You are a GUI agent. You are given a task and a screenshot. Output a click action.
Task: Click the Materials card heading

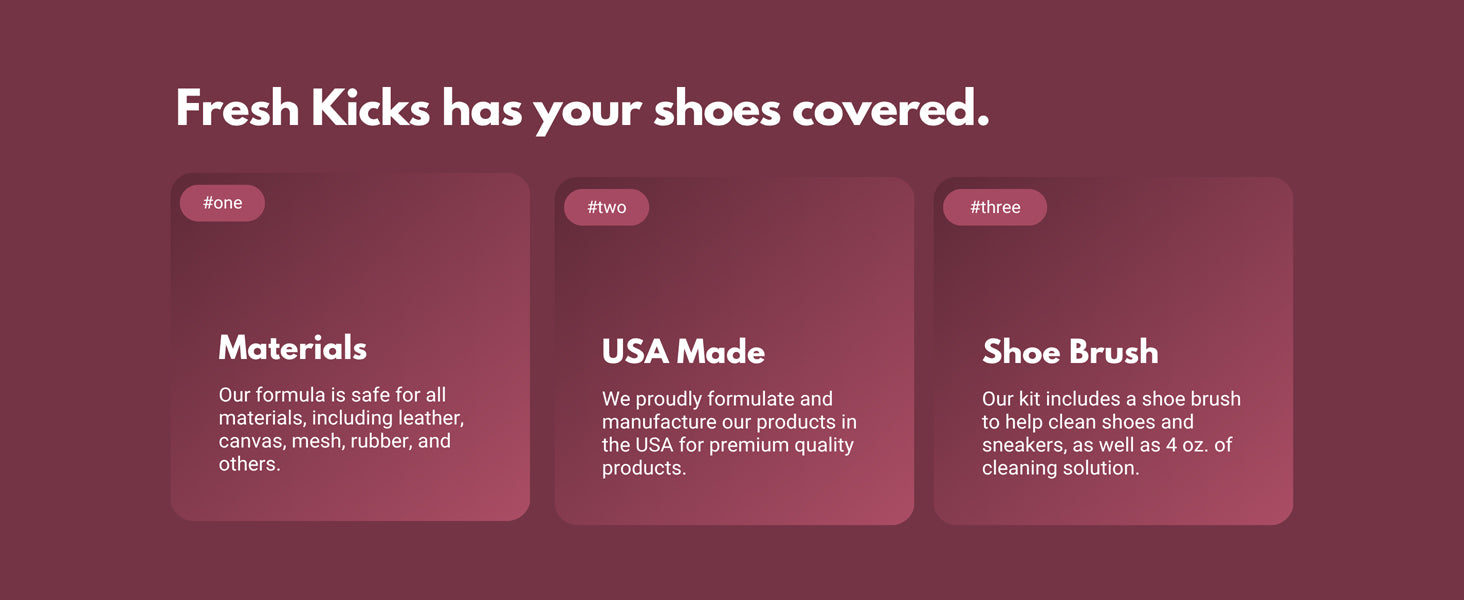292,348
